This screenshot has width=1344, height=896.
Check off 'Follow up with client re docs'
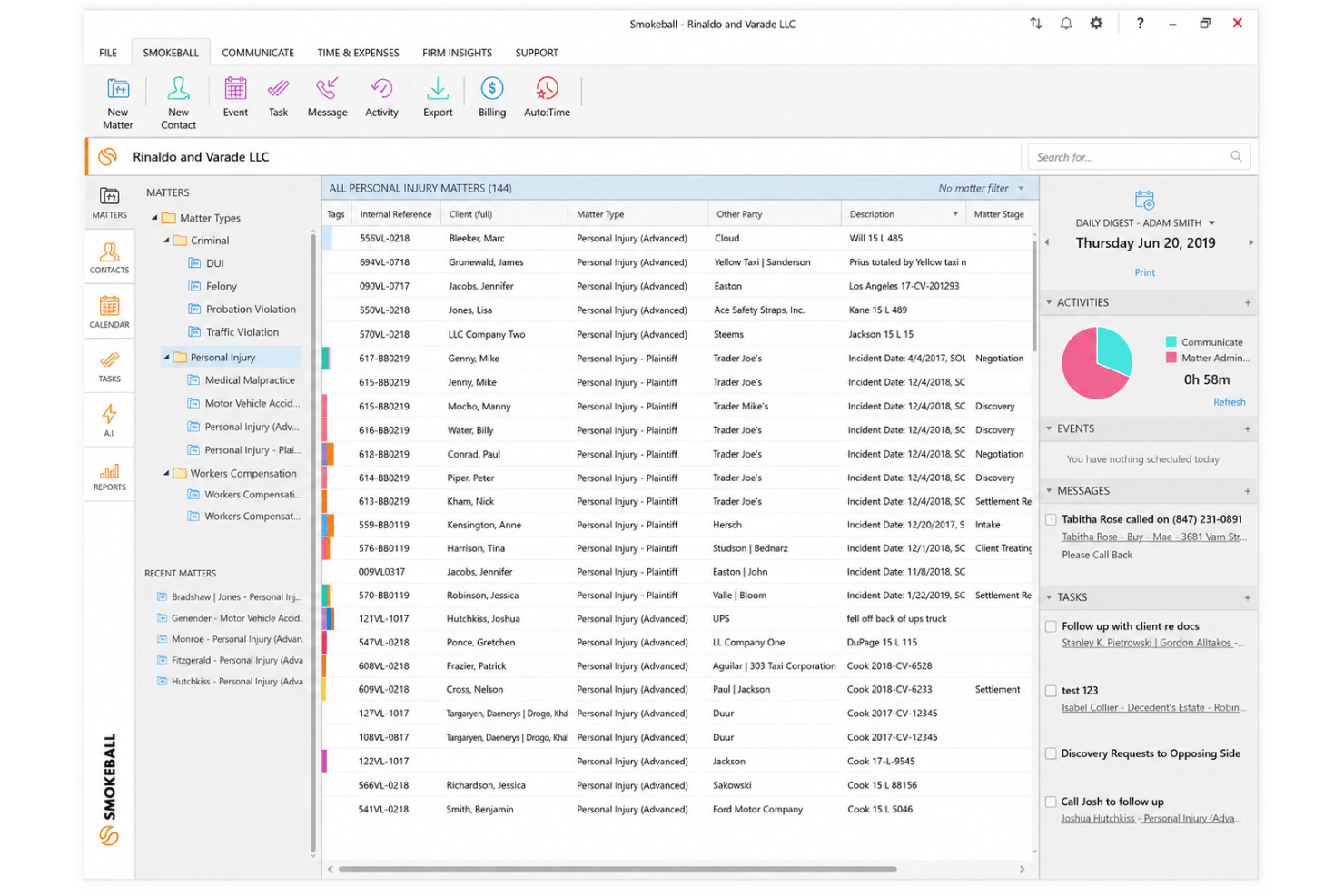(1051, 626)
